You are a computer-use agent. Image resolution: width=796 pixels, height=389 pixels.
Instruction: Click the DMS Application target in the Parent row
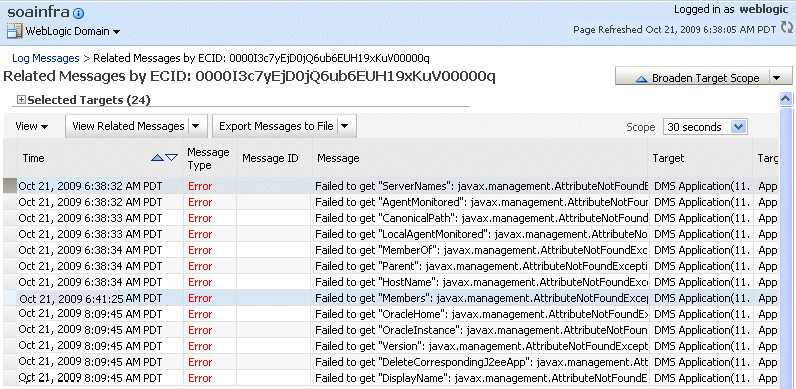702,267
